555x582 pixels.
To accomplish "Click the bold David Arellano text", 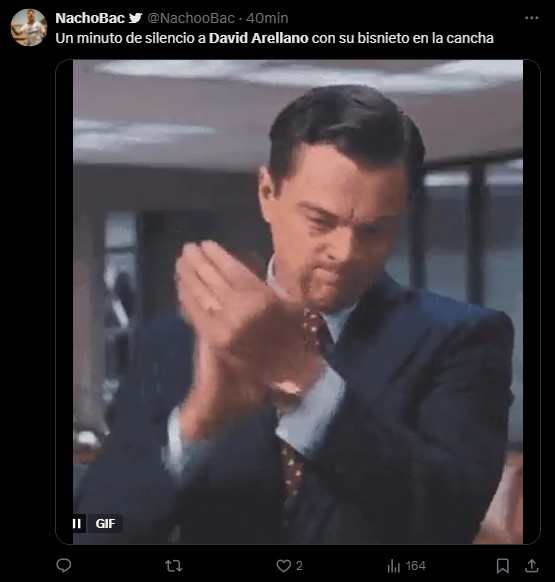I will 258,38.
